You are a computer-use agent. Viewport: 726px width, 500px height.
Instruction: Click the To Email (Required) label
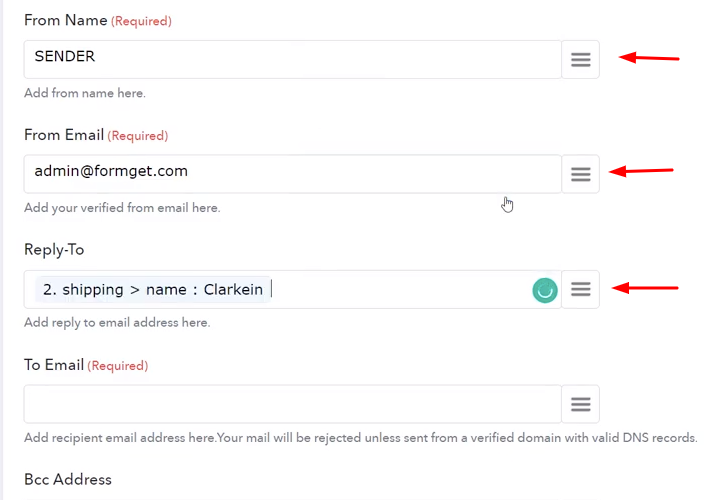pyautogui.click(x=86, y=365)
